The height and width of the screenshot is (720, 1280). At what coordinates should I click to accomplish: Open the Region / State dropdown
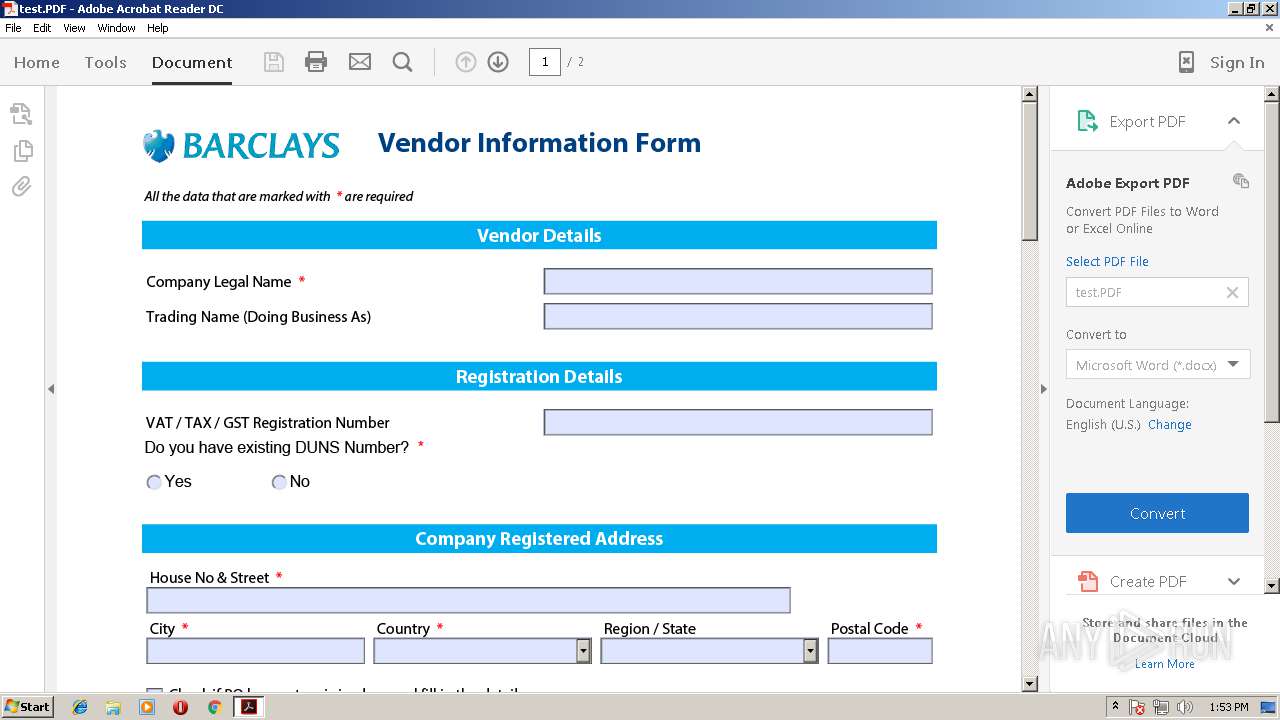coord(810,651)
